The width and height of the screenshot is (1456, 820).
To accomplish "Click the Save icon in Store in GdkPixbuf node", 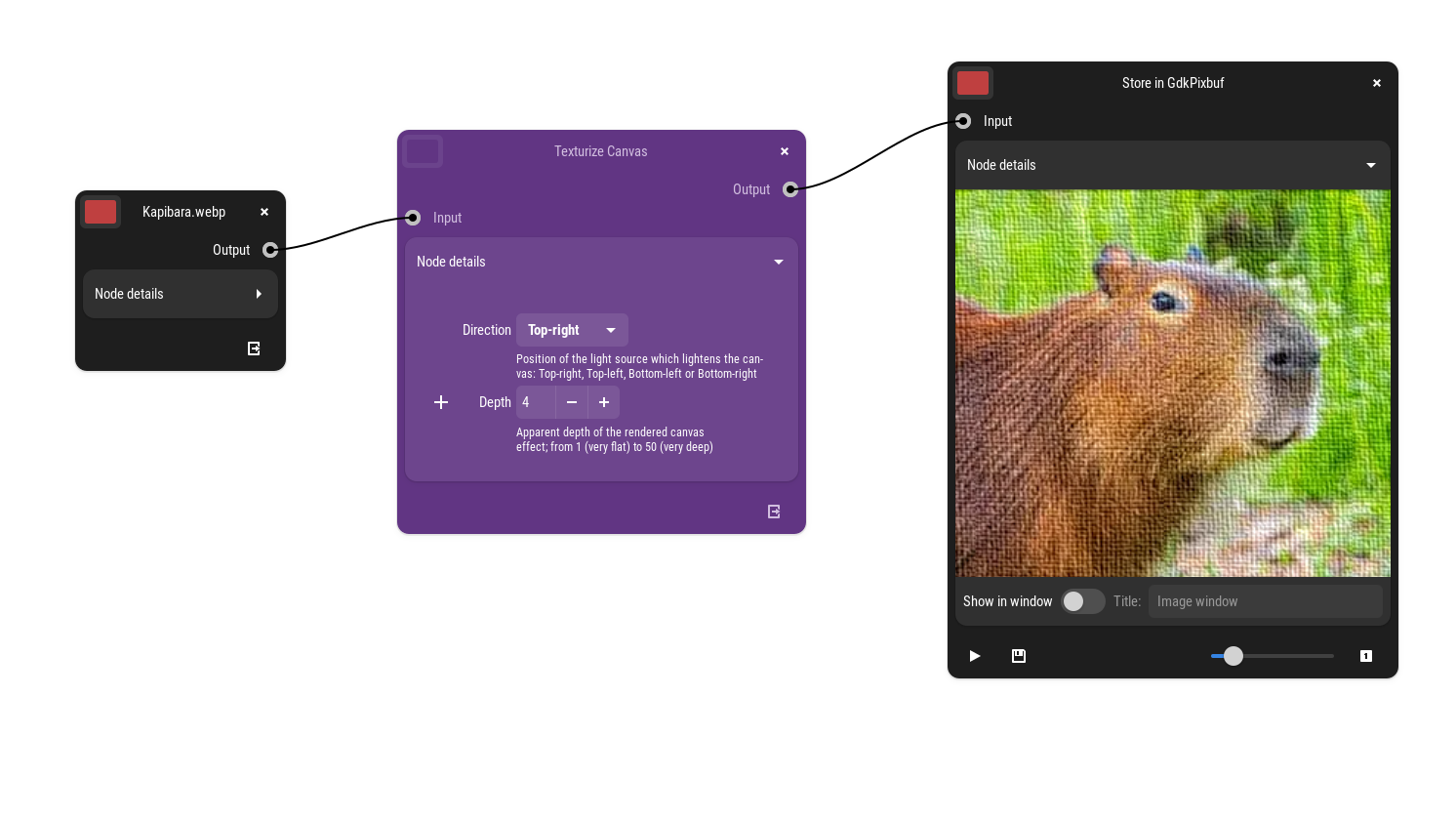I will click(1019, 656).
